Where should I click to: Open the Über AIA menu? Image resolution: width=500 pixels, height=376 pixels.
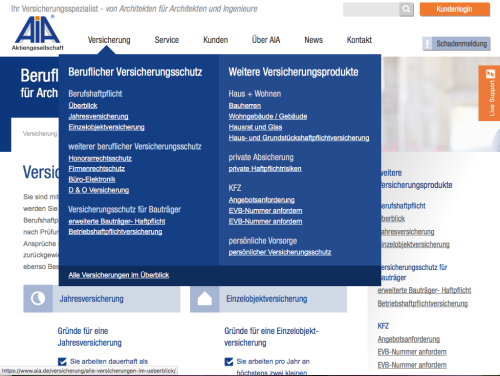point(266,40)
